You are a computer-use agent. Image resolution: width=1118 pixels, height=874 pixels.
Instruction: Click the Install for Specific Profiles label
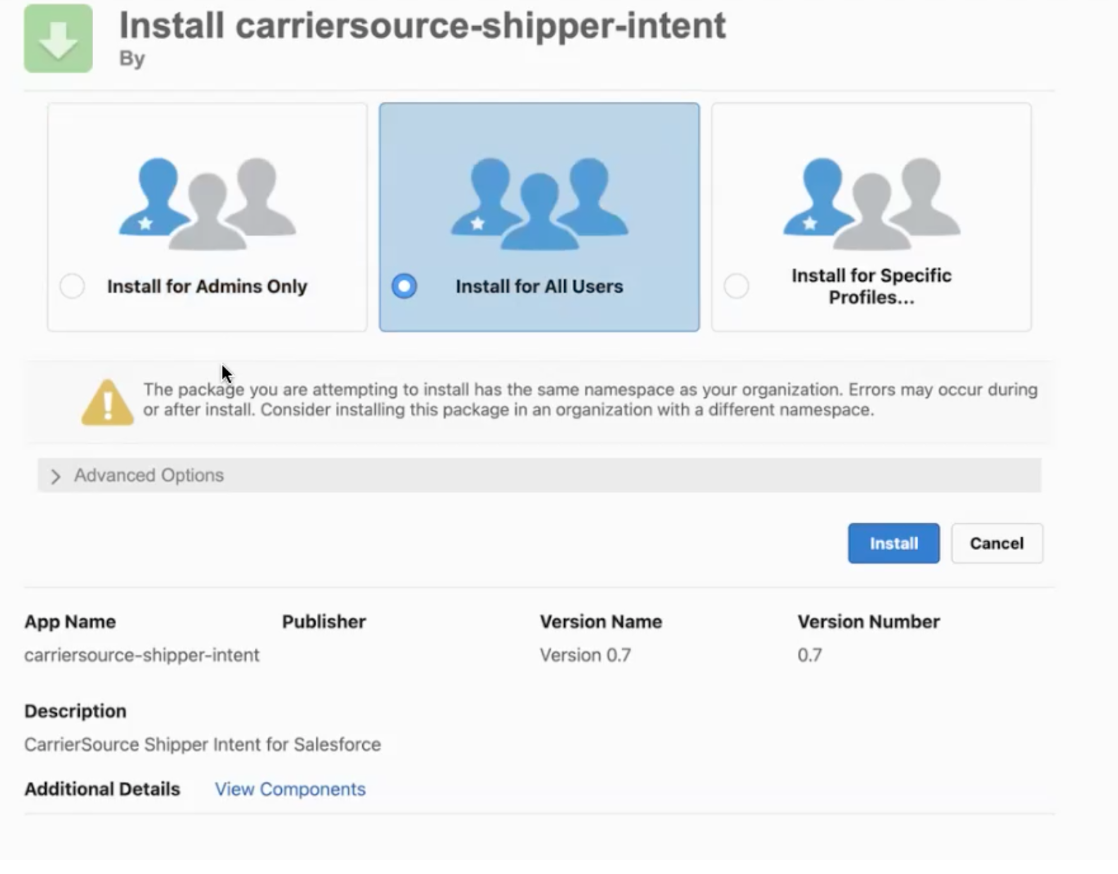[x=871, y=286]
